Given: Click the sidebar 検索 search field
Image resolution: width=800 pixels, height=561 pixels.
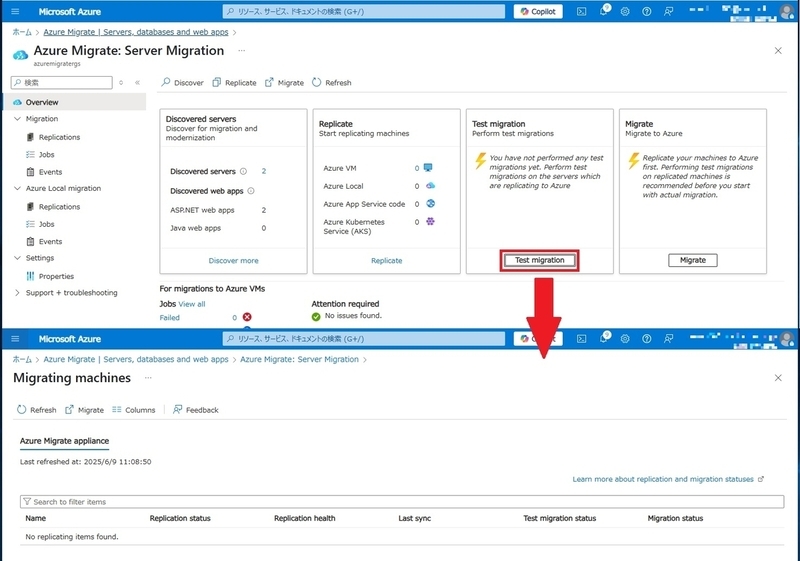Looking at the screenshot, I should coord(62,83).
